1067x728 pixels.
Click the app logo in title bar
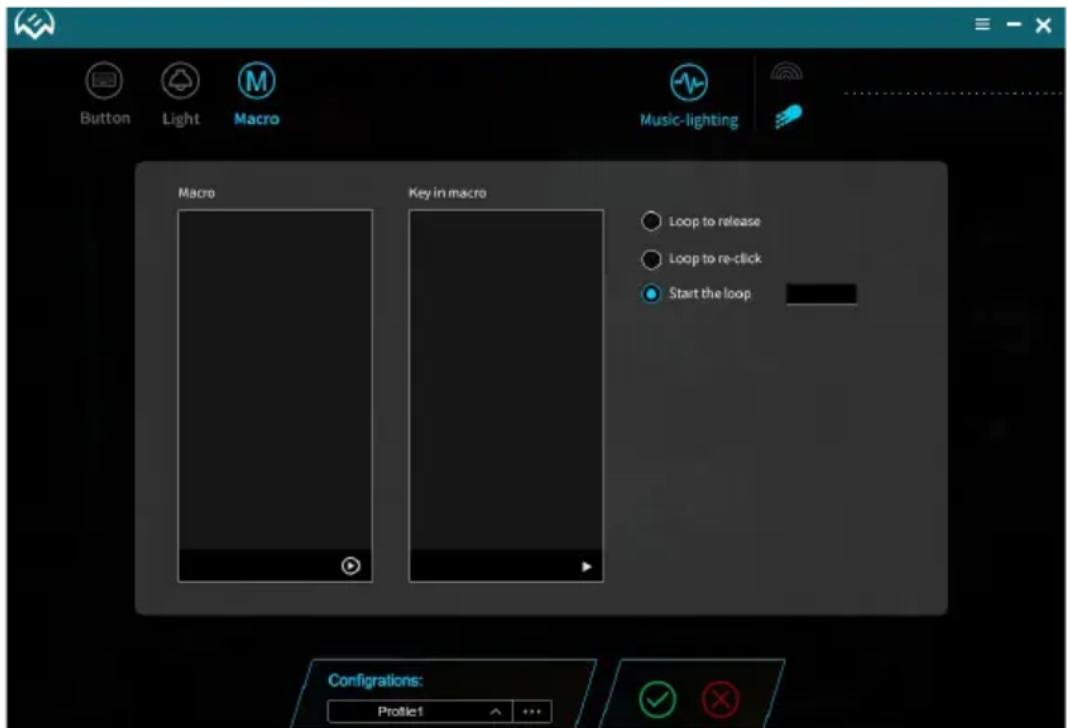tap(34, 25)
